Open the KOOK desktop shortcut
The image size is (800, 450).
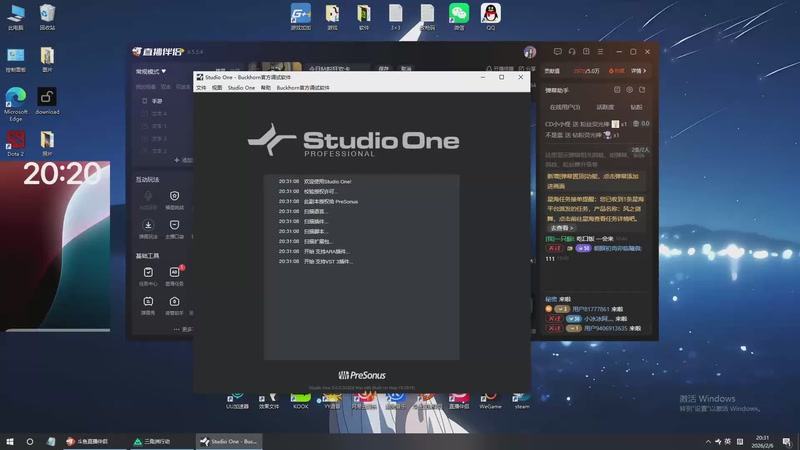[x=301, y=402]
